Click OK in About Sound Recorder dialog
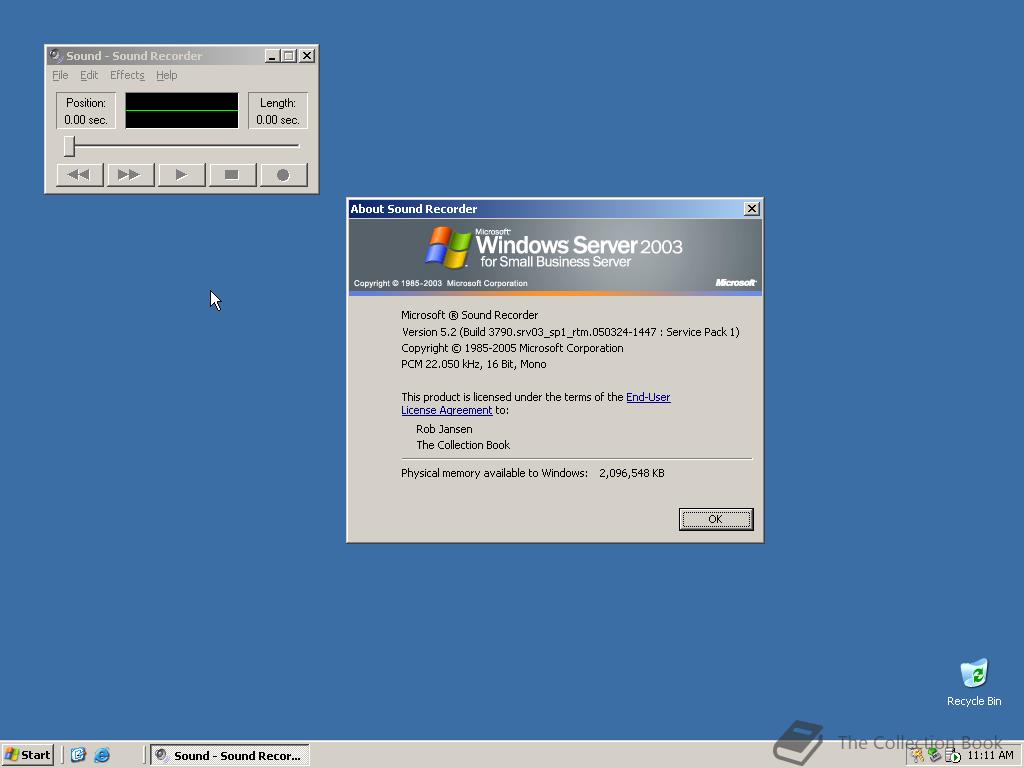The height and width of the screenshot is (768, 1024). click(x=716, y=519)
